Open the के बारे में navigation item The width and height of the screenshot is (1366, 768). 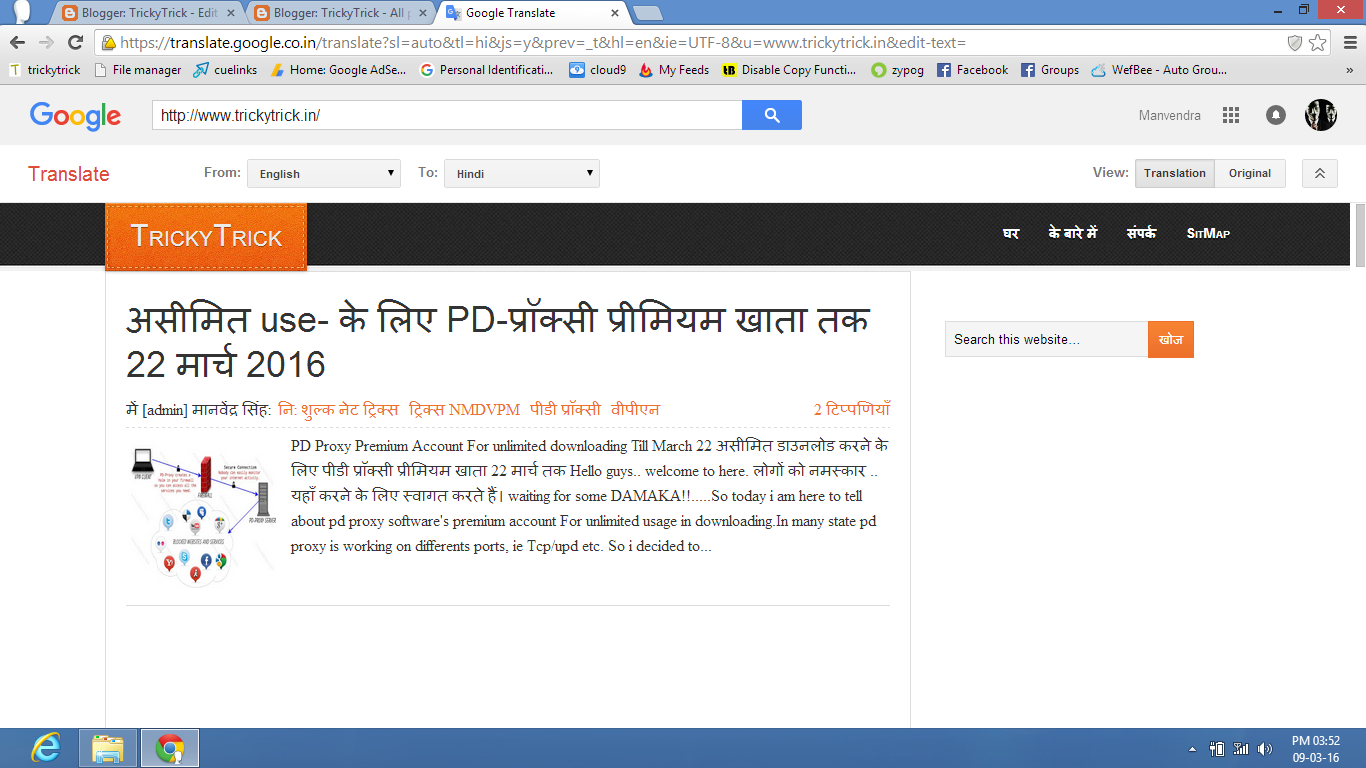(1073, 233)
